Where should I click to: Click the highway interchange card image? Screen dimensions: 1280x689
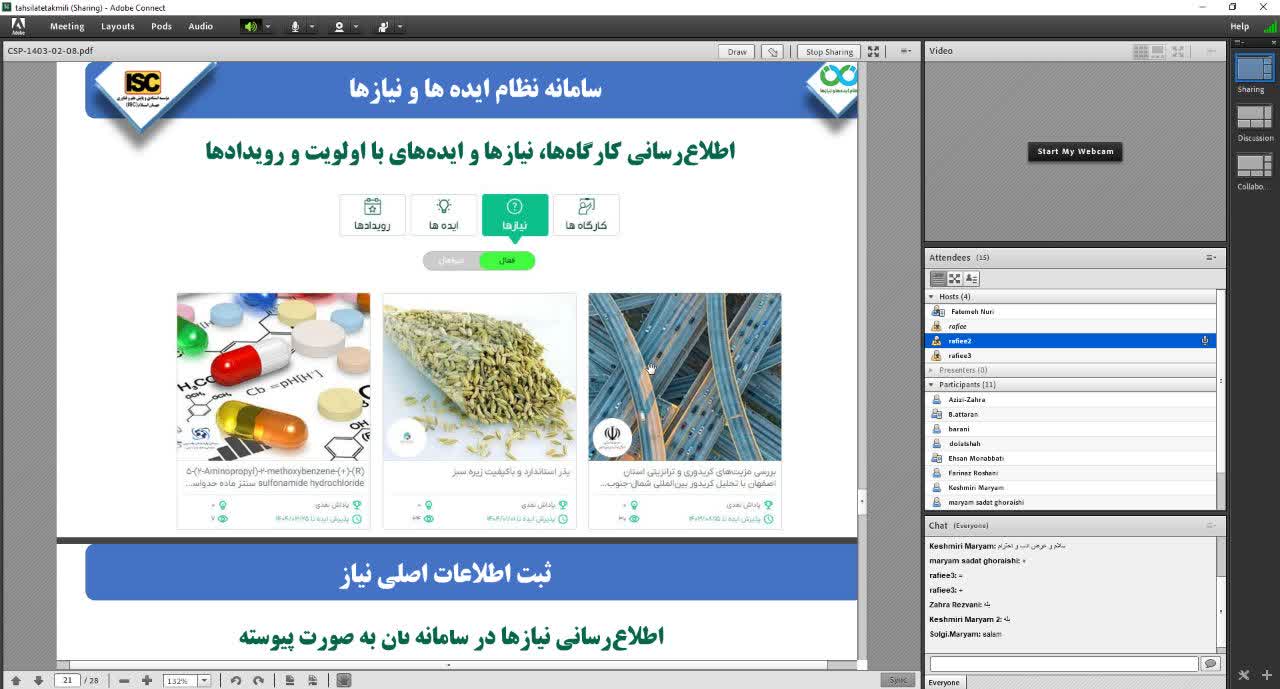(685, 376)
